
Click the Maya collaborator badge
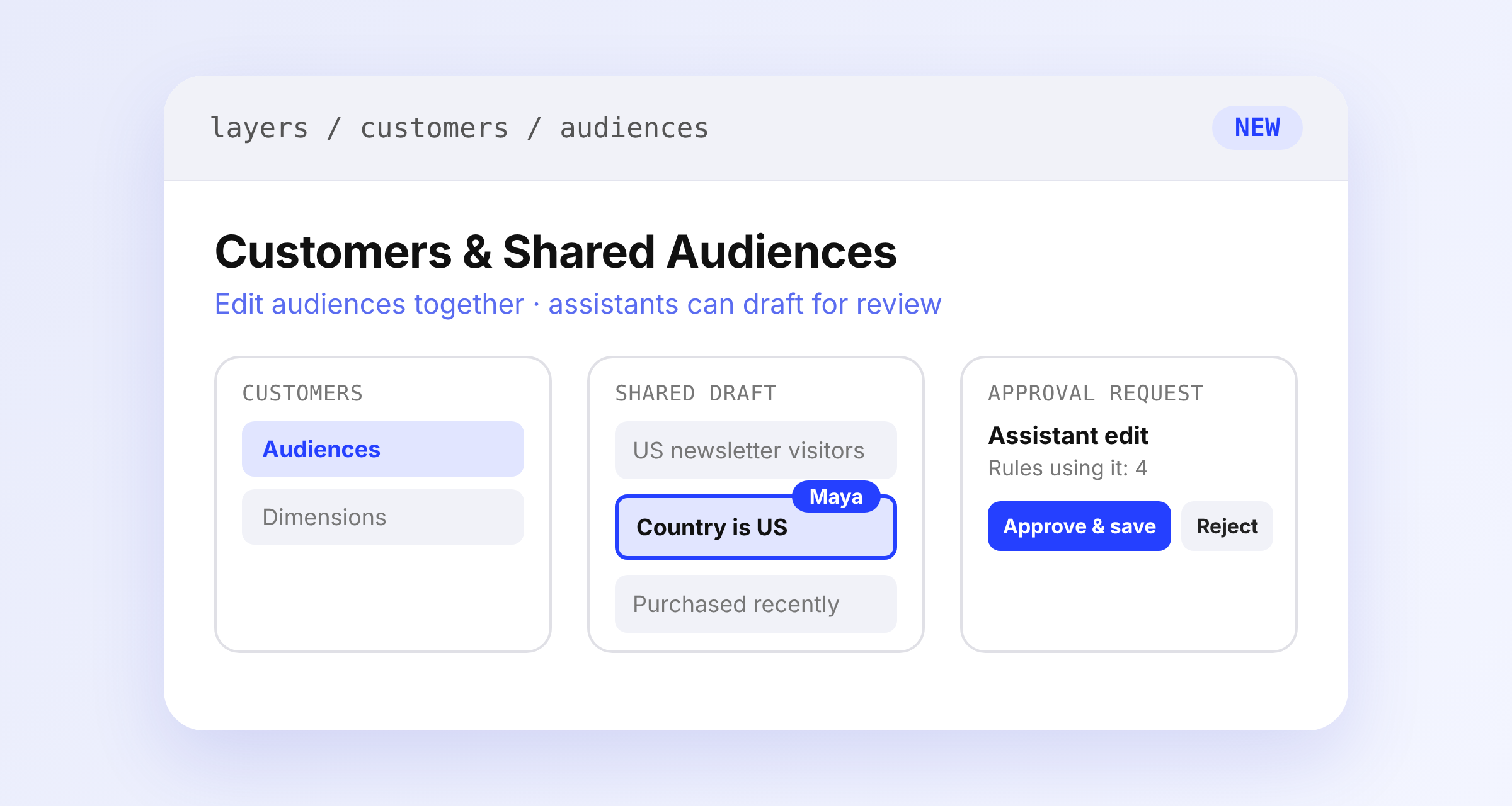pyautogui.click(x=835, y=496)
